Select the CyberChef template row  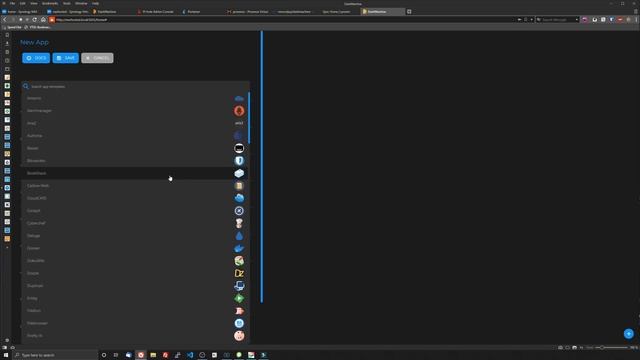[x=134, y=223]
